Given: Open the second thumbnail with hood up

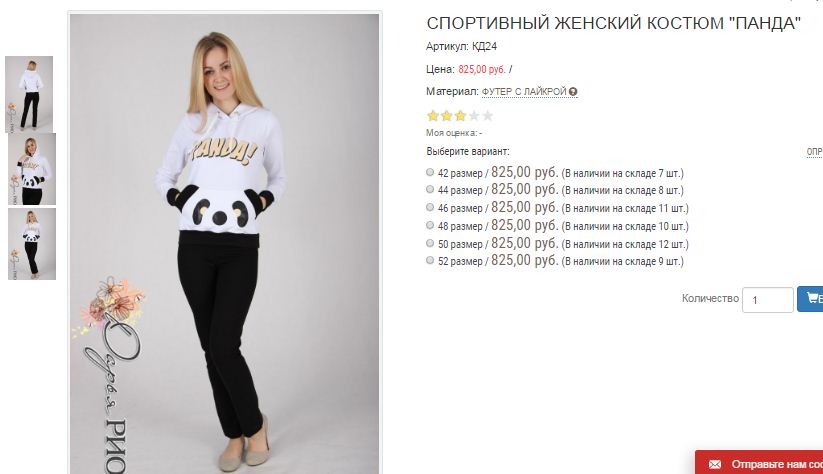Looking at the screenshot, I should coord(31,169).
